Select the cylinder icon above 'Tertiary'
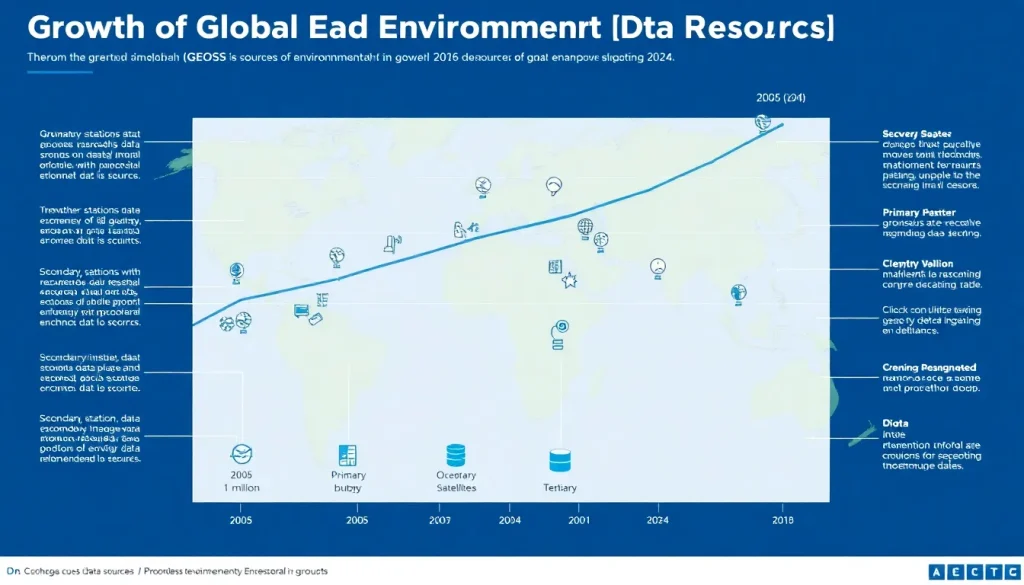This screenshot has height=585, width=1024. coord(560,461)
